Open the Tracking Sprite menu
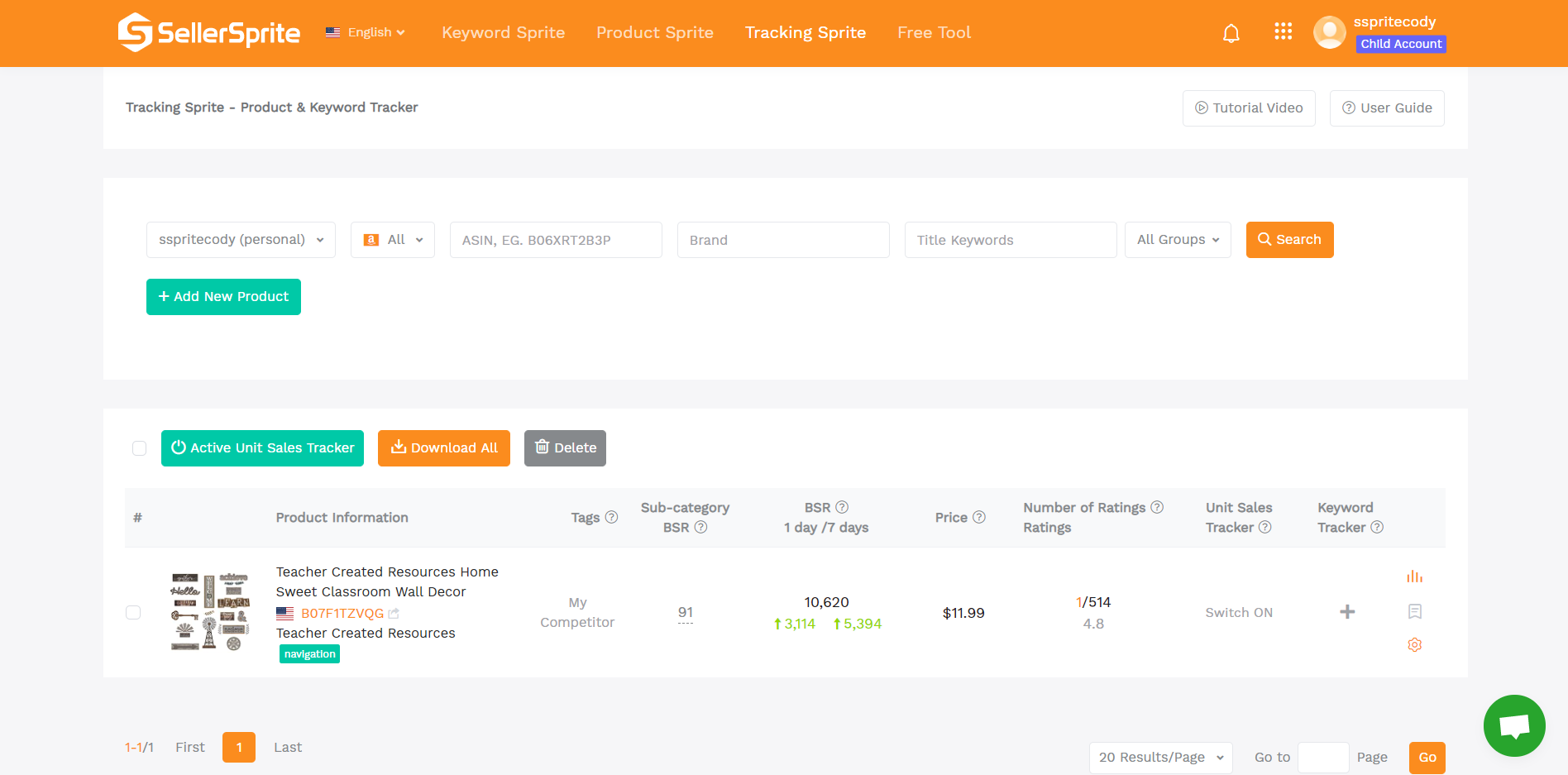1568x775 pixels. click(x=806, y=32)
